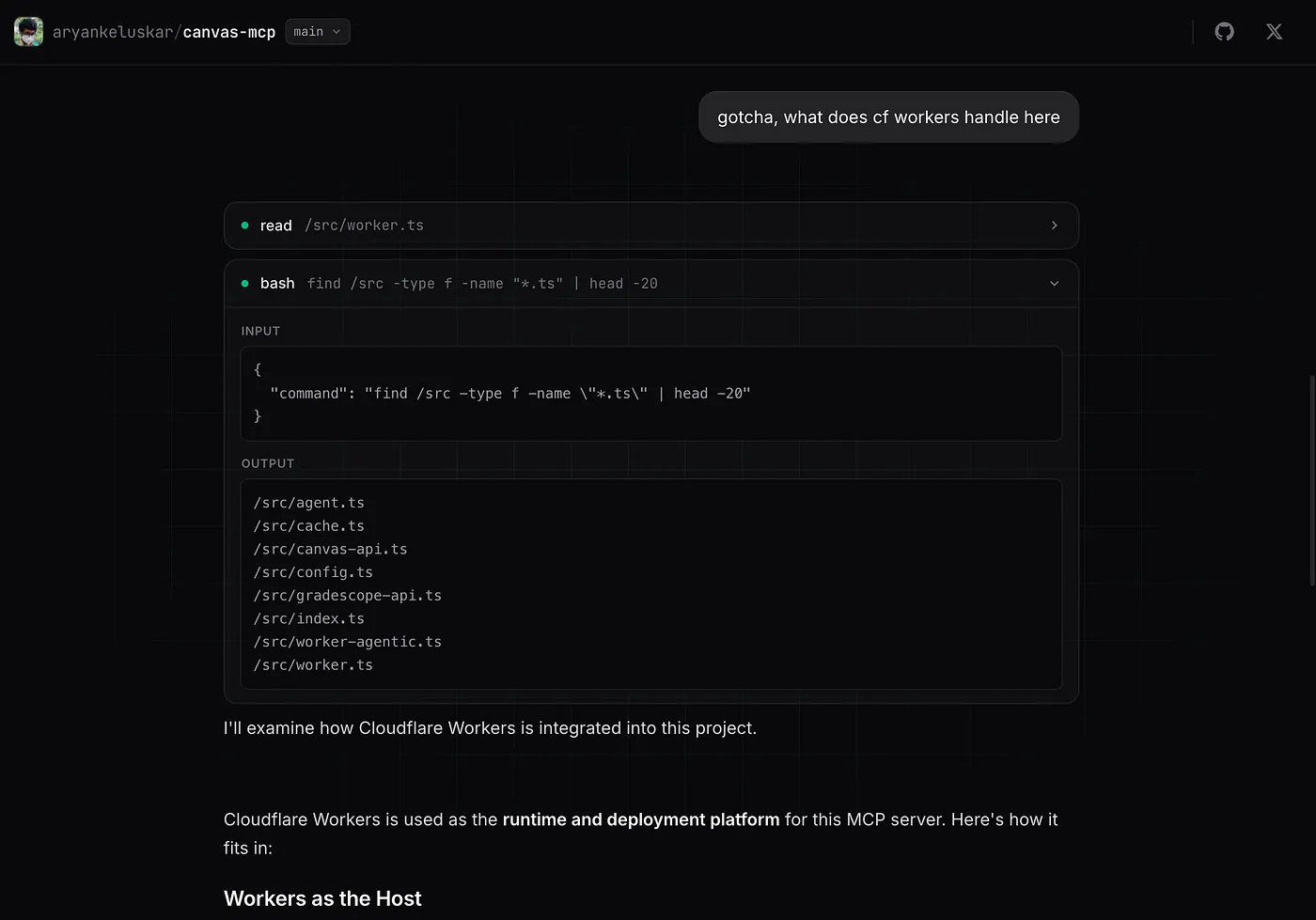
Task: Open the GitHub repository icon link
Action: point(1224,32)
